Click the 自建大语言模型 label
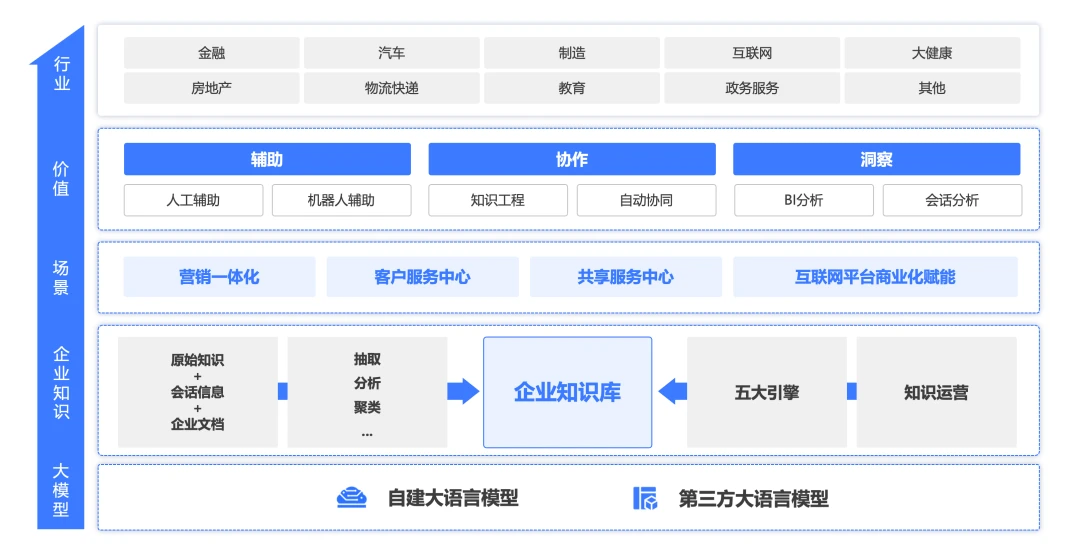Screen dimensions: 1080x556 (453, 497)
